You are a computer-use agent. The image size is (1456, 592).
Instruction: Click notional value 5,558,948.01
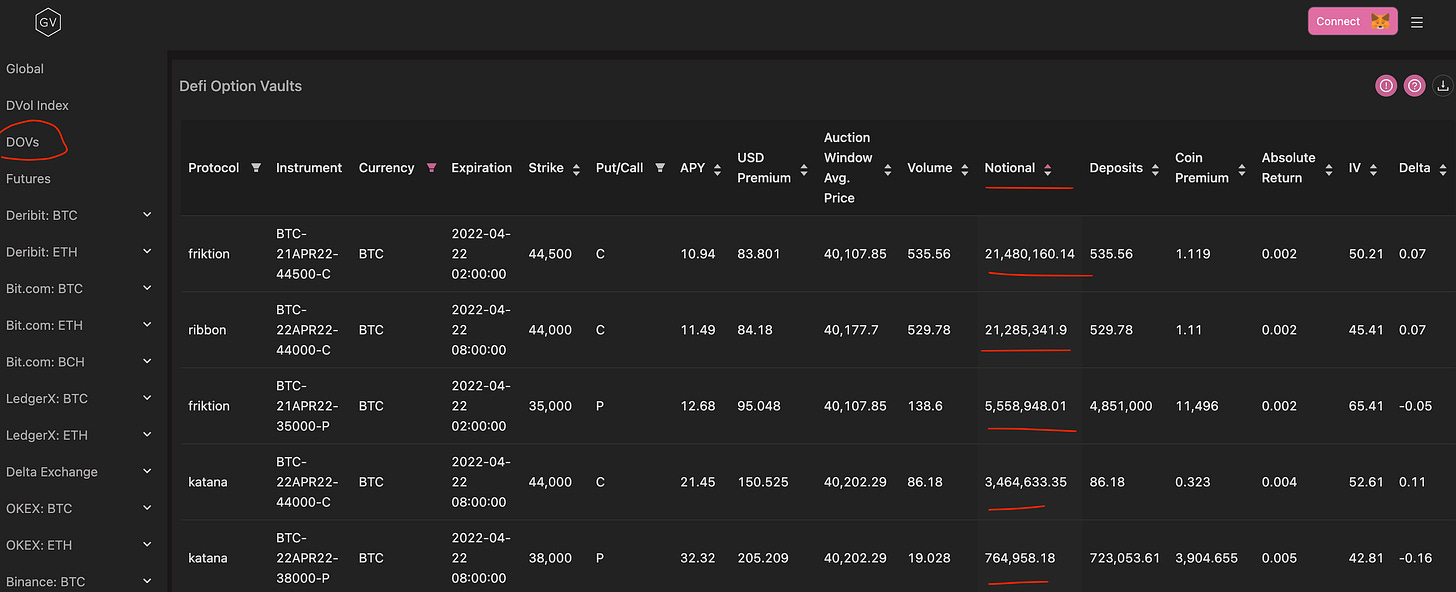click(x=1026, y=406)
